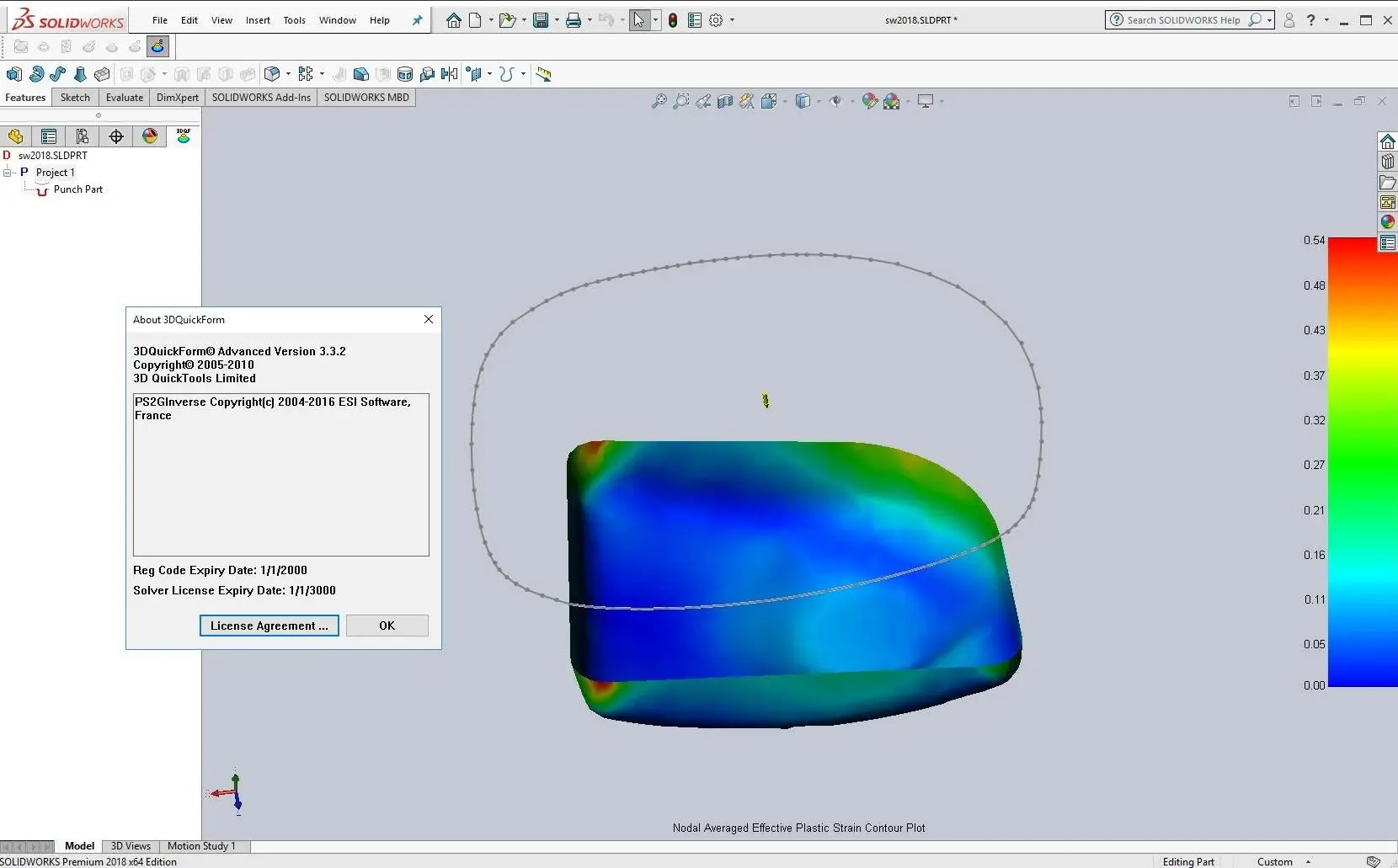
Task: Collapse the Project 1 tree node
Action: coord(7,172)
